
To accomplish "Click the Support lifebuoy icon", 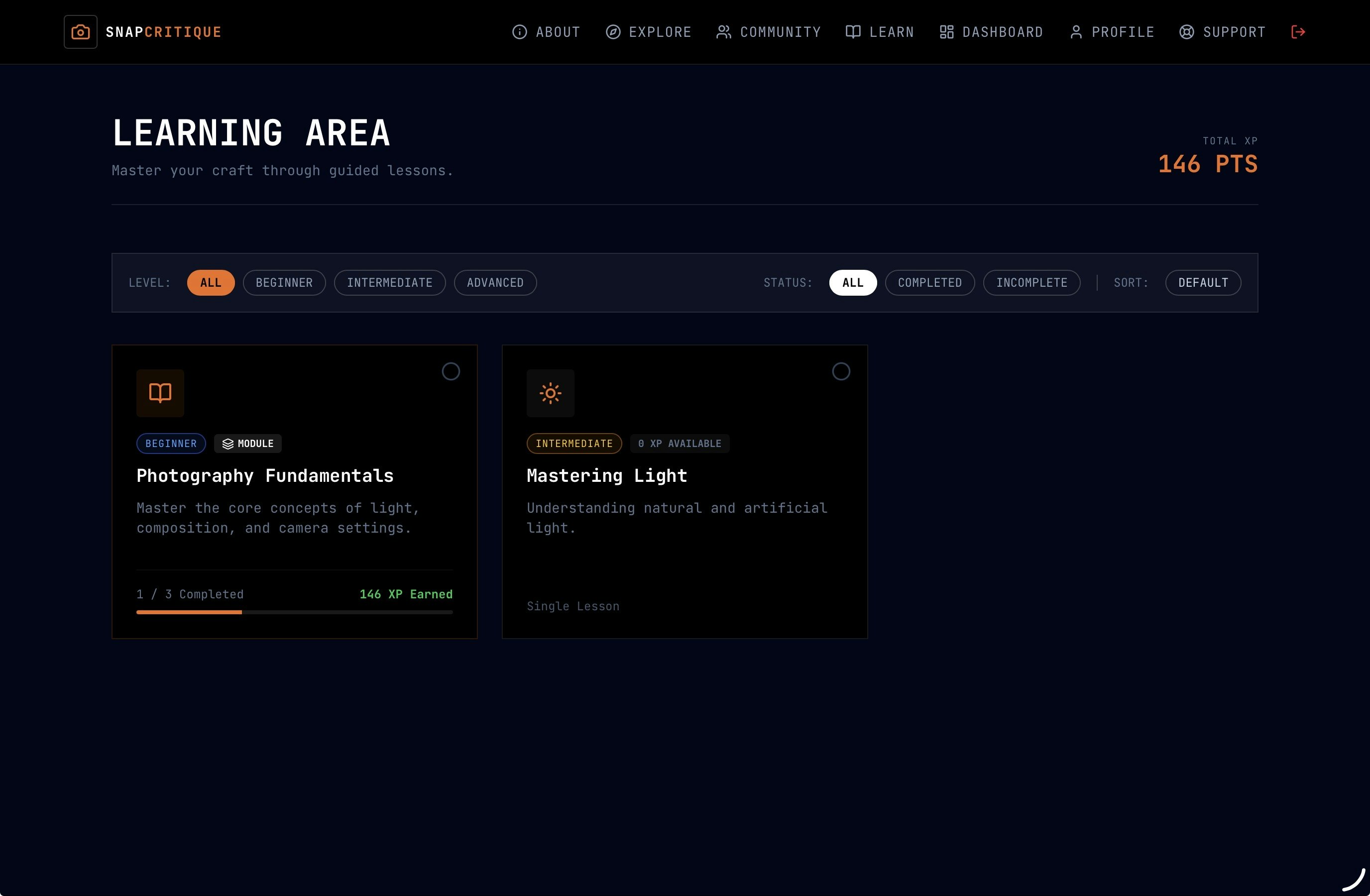I will click(1187, 32).
